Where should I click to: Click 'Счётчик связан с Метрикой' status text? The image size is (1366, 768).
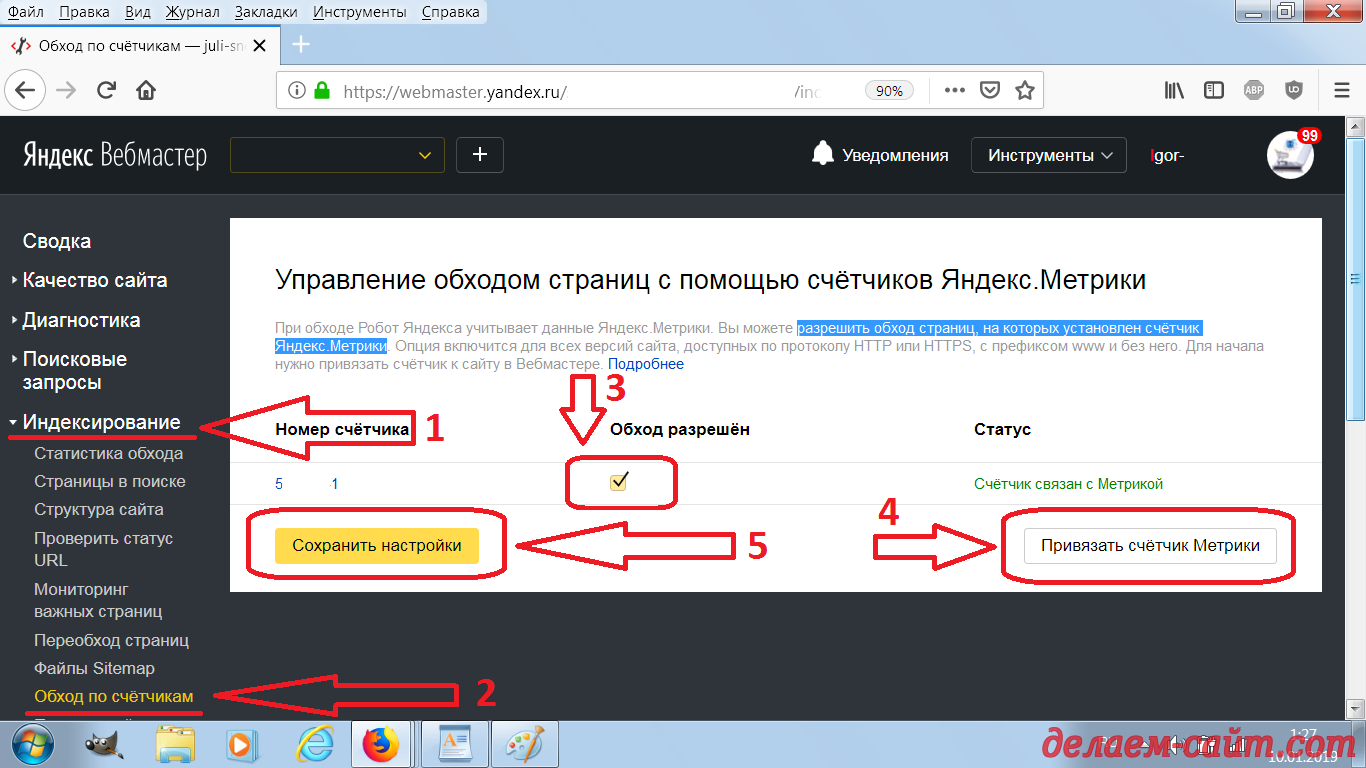tap(1069, 484)
